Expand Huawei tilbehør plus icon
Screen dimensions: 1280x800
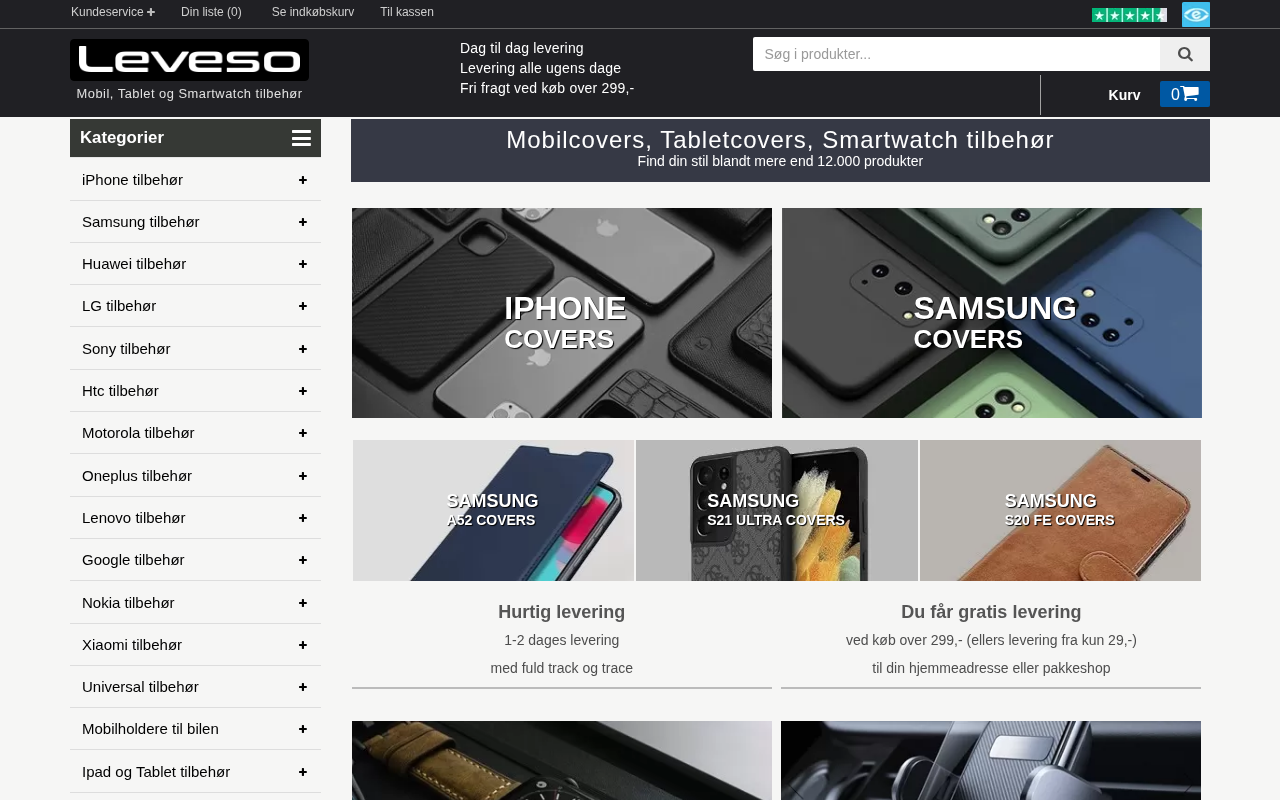click(x=303, y=264)
